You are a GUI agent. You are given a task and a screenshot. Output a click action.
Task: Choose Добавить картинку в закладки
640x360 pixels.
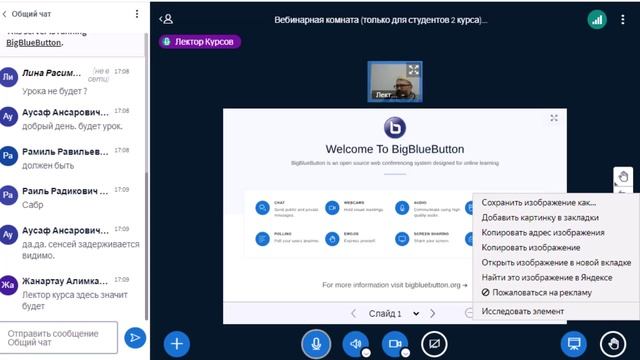pyautogui.click(x=540, y=218)
